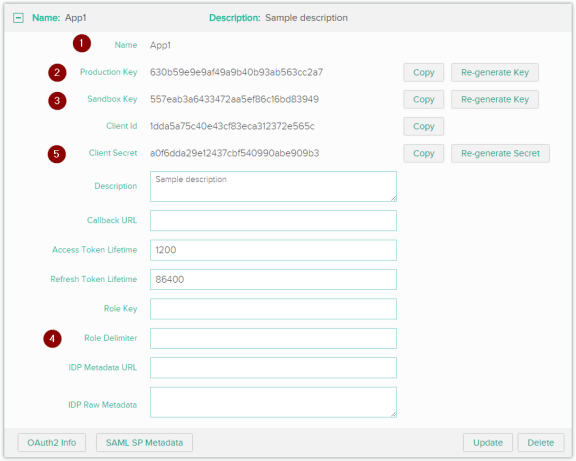
Task: Open the OAuth2 Info button
Action: click(52, 443)
